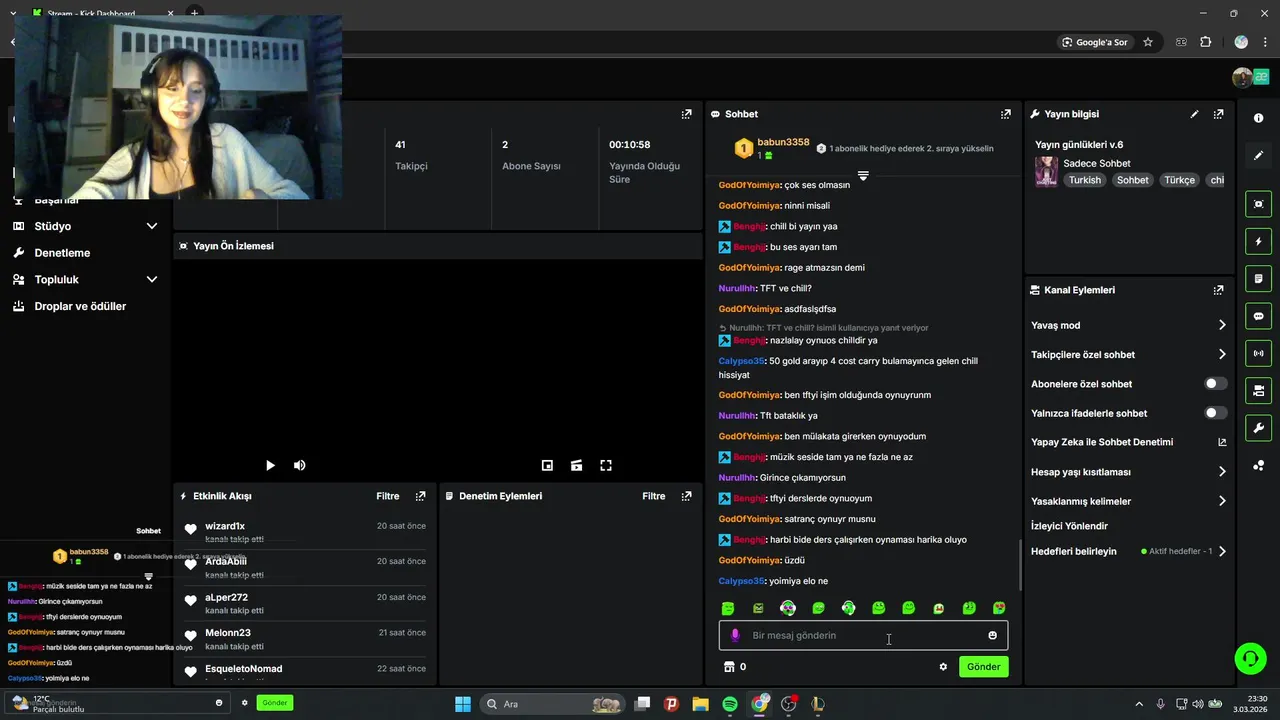This screenshot has width=1280, height=720.
Task: Toggle the broadcast signal panel icon
Action: [1258, 353]
